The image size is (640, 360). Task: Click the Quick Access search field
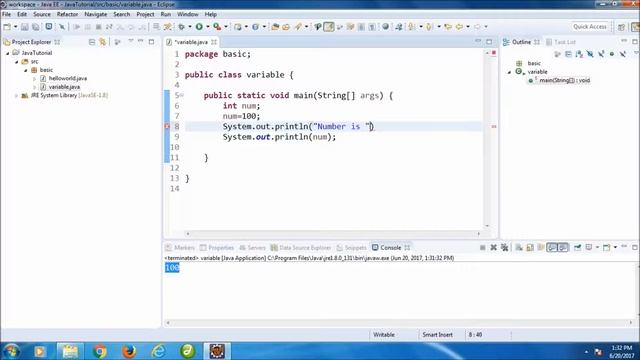point(589,27)
